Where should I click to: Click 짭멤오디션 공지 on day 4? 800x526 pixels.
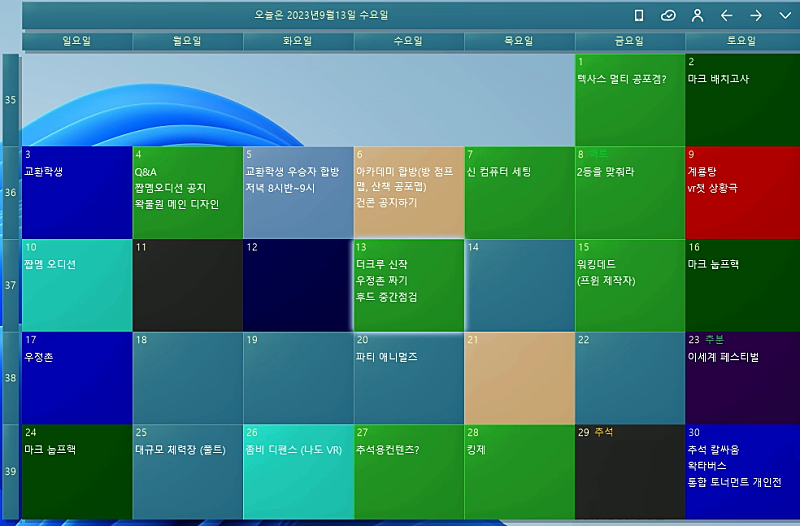coord(170,188)
